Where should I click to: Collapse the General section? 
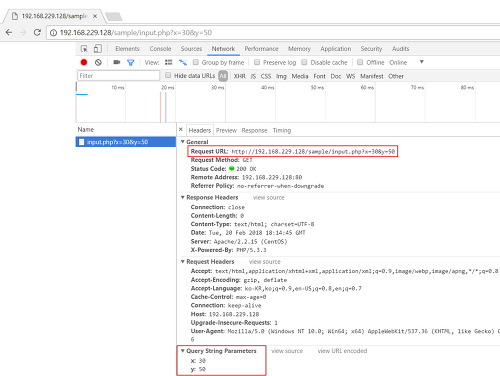click(x=183, y=142)
